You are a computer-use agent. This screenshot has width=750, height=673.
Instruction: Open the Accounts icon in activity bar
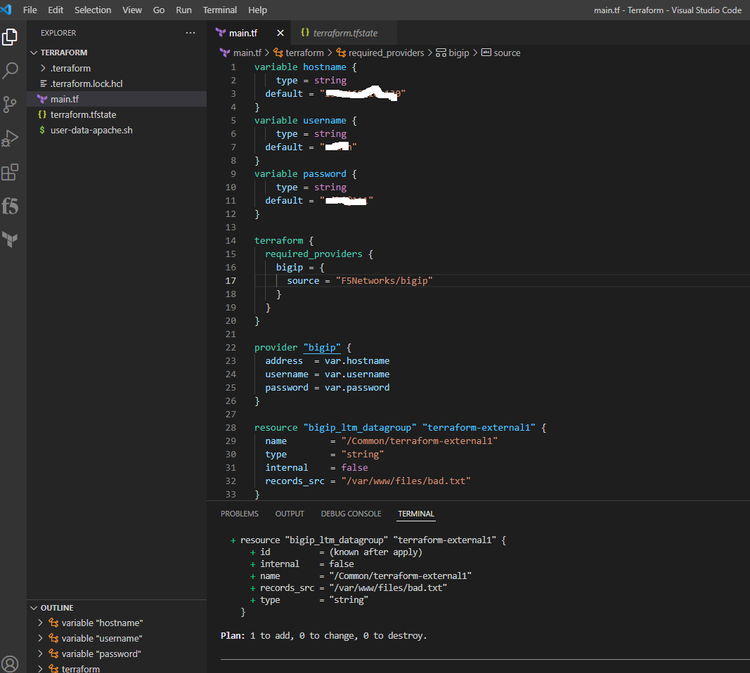(10, 663)
